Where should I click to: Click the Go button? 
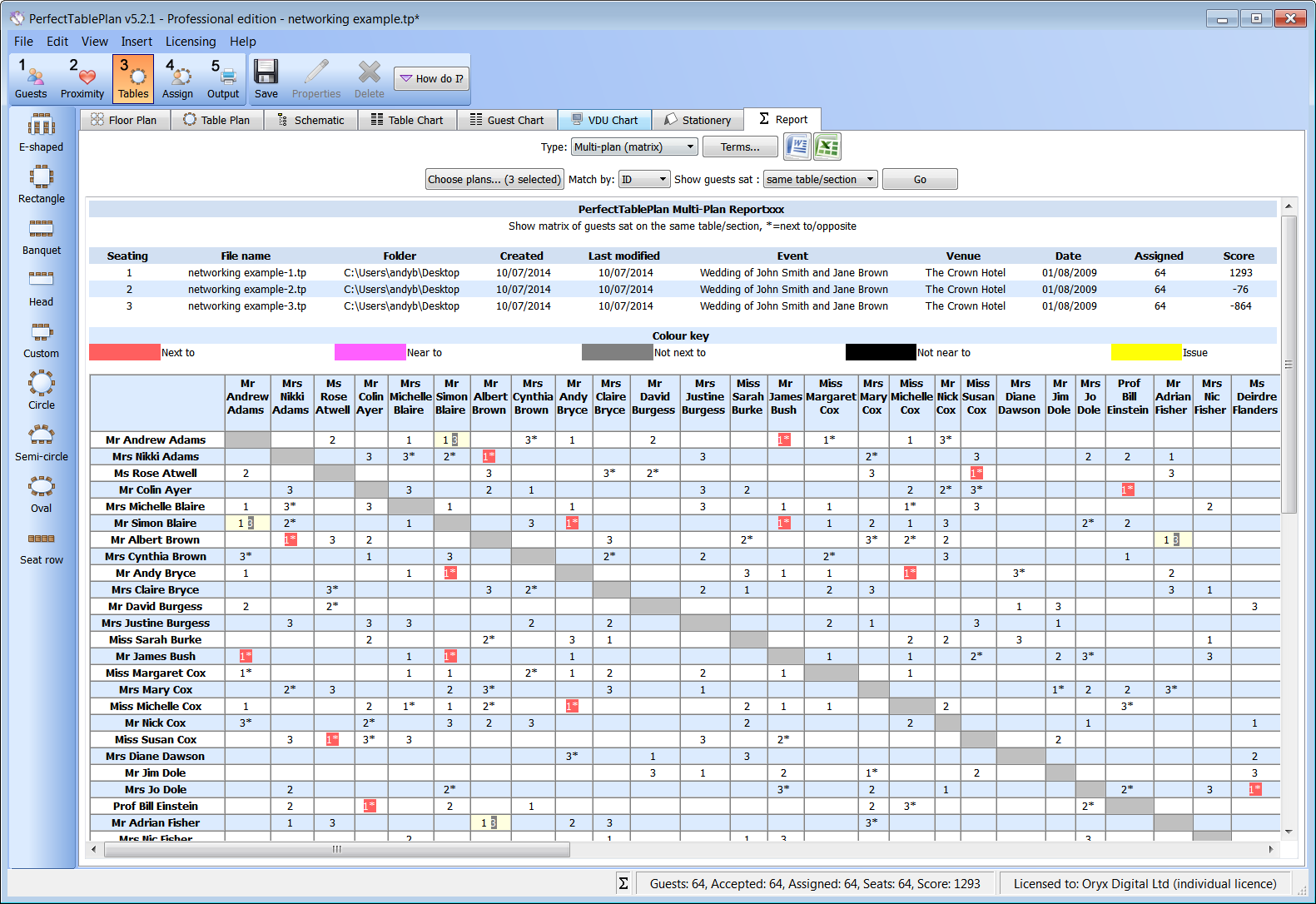(919, 180)
